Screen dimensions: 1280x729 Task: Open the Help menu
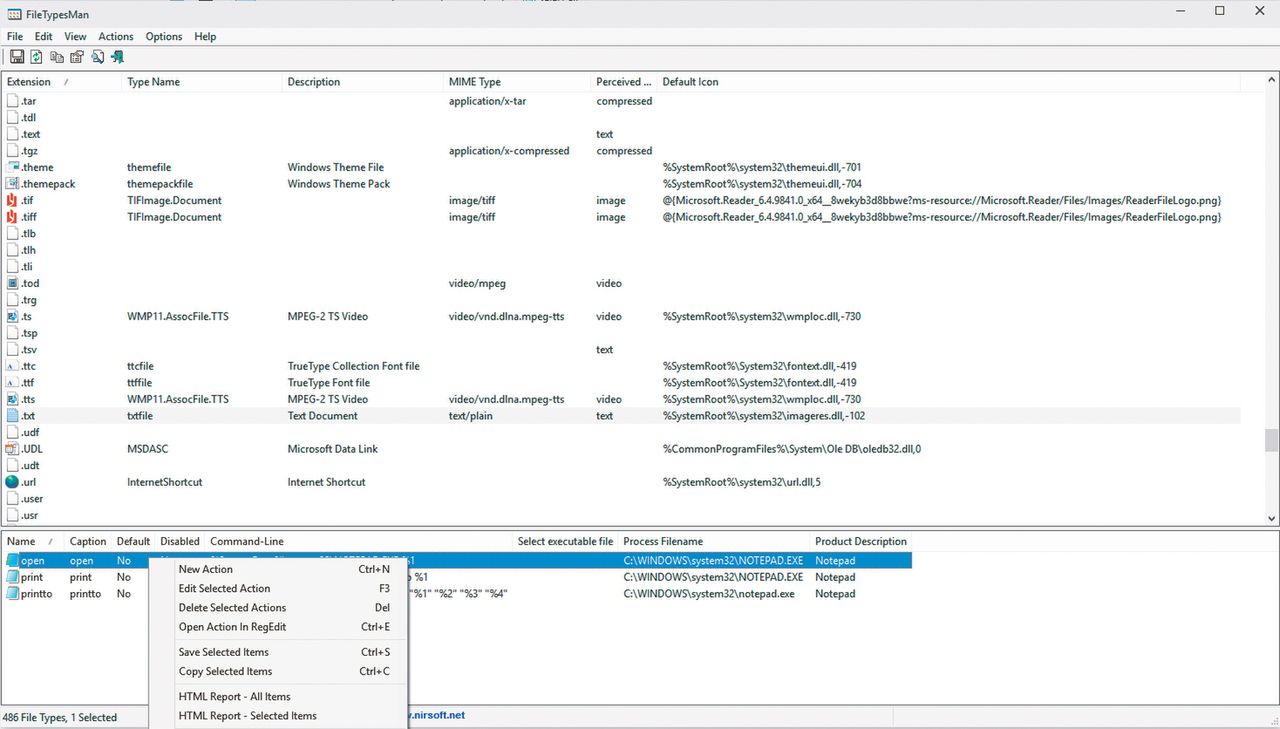click(x=205, y=36)
